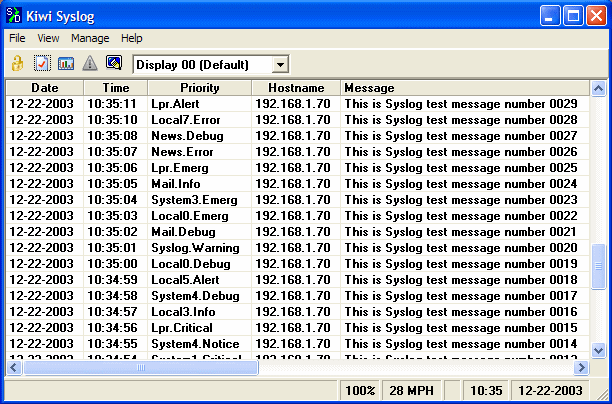Select the Local0.Emerg priority cell
612x404 pixels.
click(x=200, y=216)
